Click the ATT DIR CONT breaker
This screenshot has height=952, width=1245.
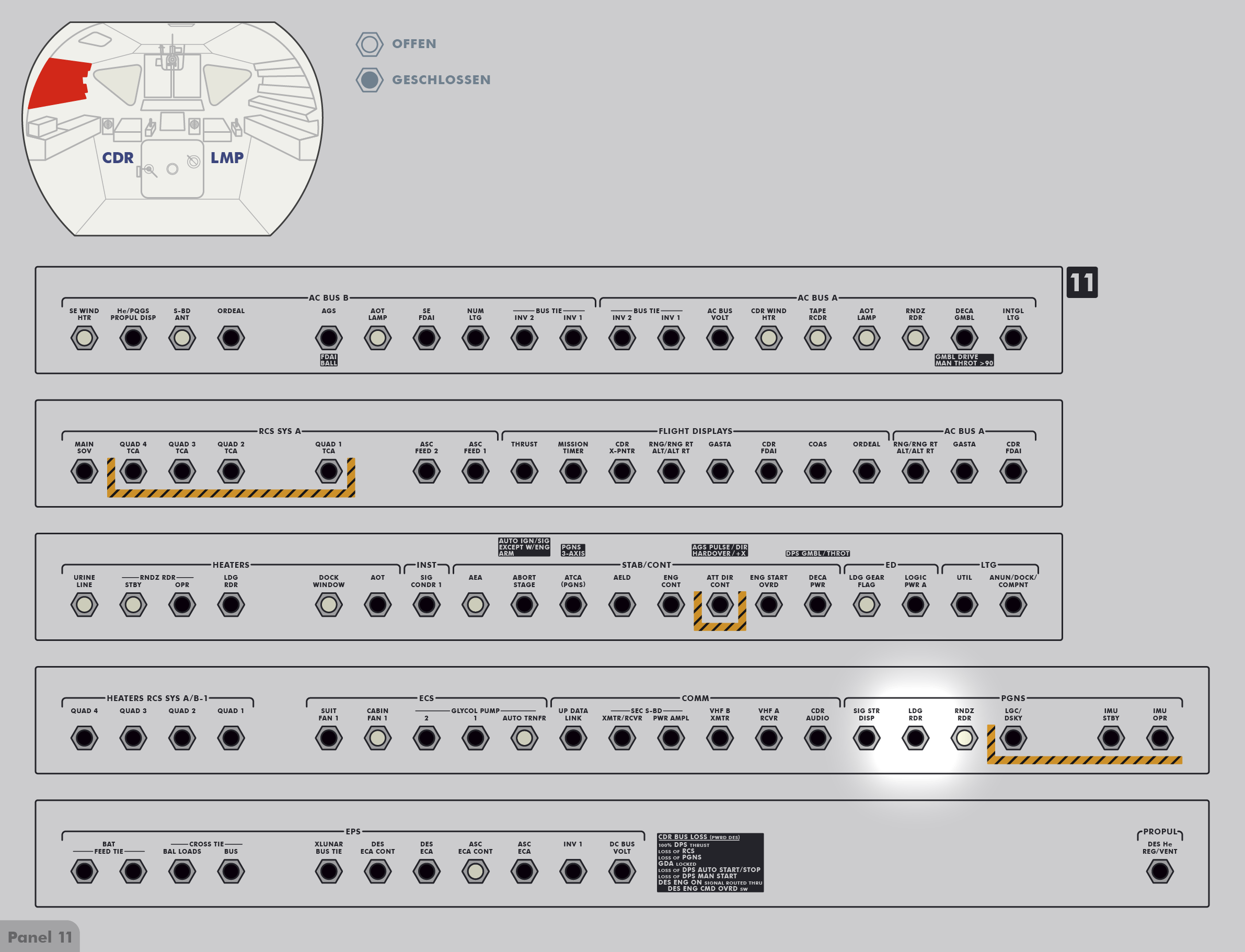pyautogui.click(x=719, y=605)
